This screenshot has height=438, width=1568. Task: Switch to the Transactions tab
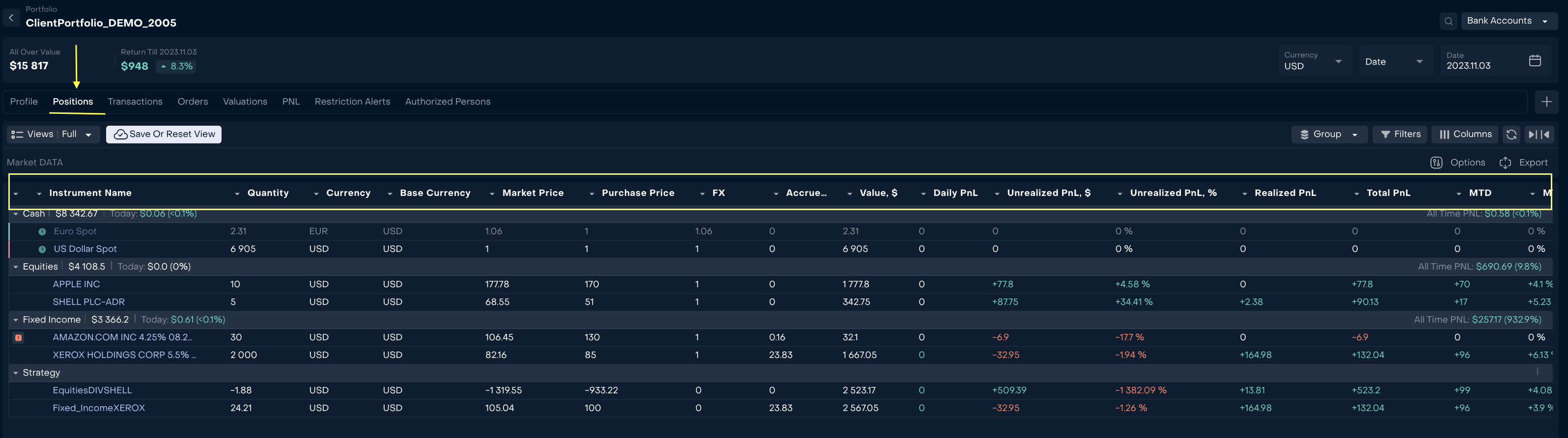pos(135,102)
